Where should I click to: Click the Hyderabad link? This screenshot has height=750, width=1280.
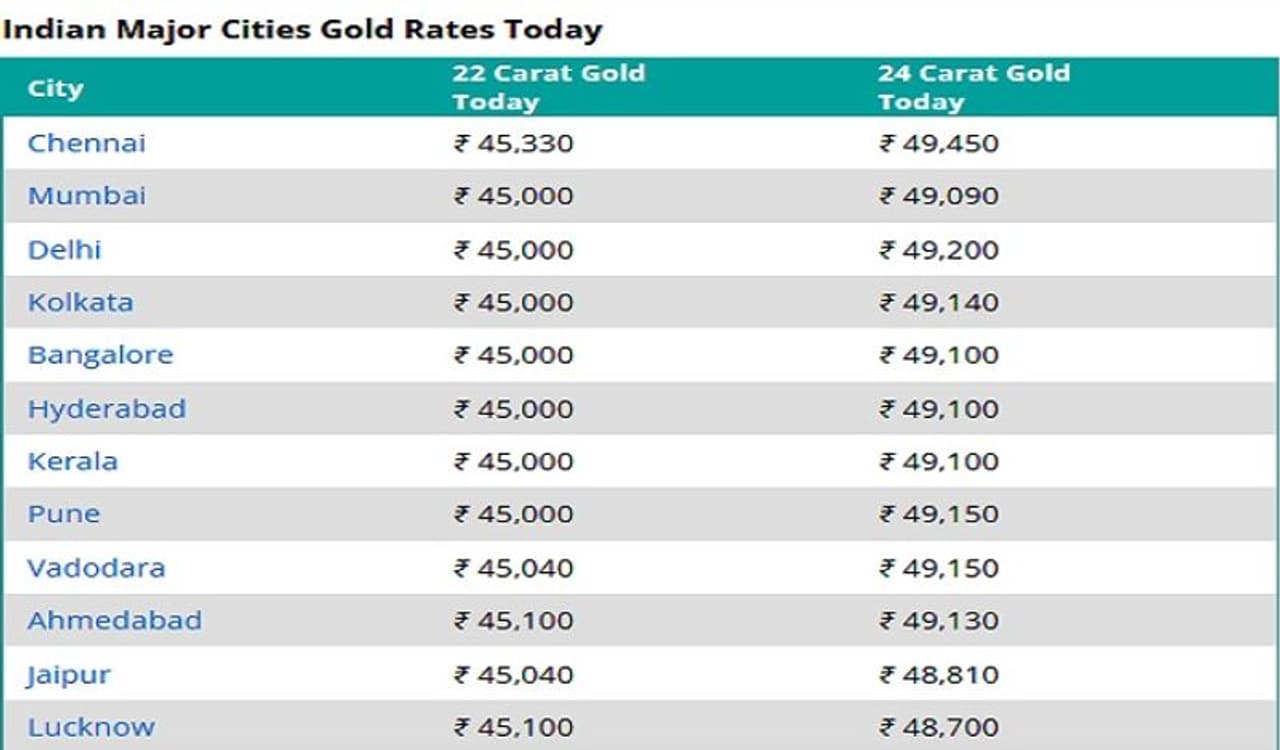[x=106, y=409]
